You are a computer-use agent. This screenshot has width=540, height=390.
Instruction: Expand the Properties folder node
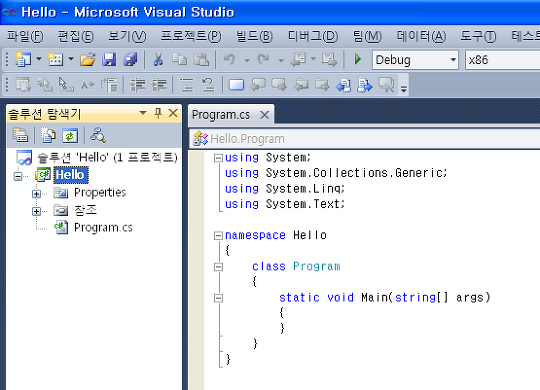pyautogui.click(x=37, y=194)
